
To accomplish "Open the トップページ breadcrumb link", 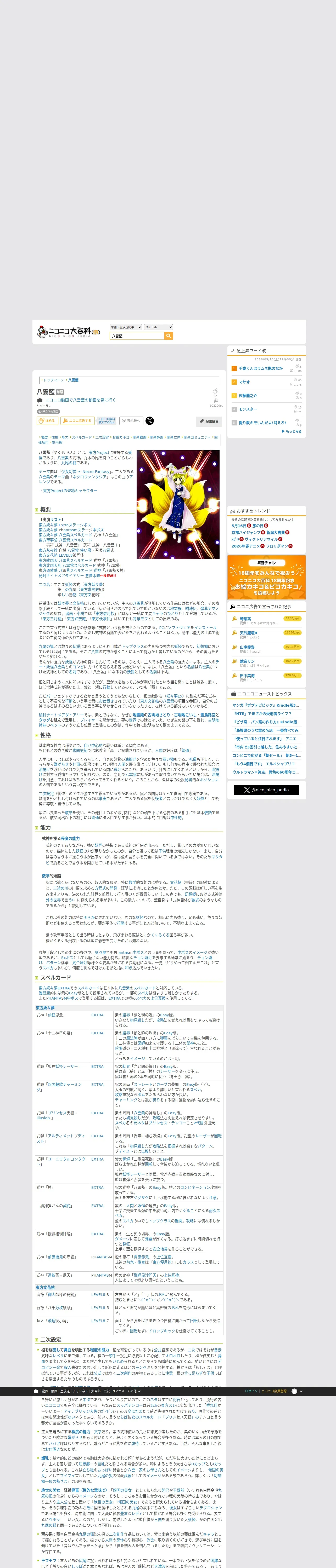I will 53,381.
